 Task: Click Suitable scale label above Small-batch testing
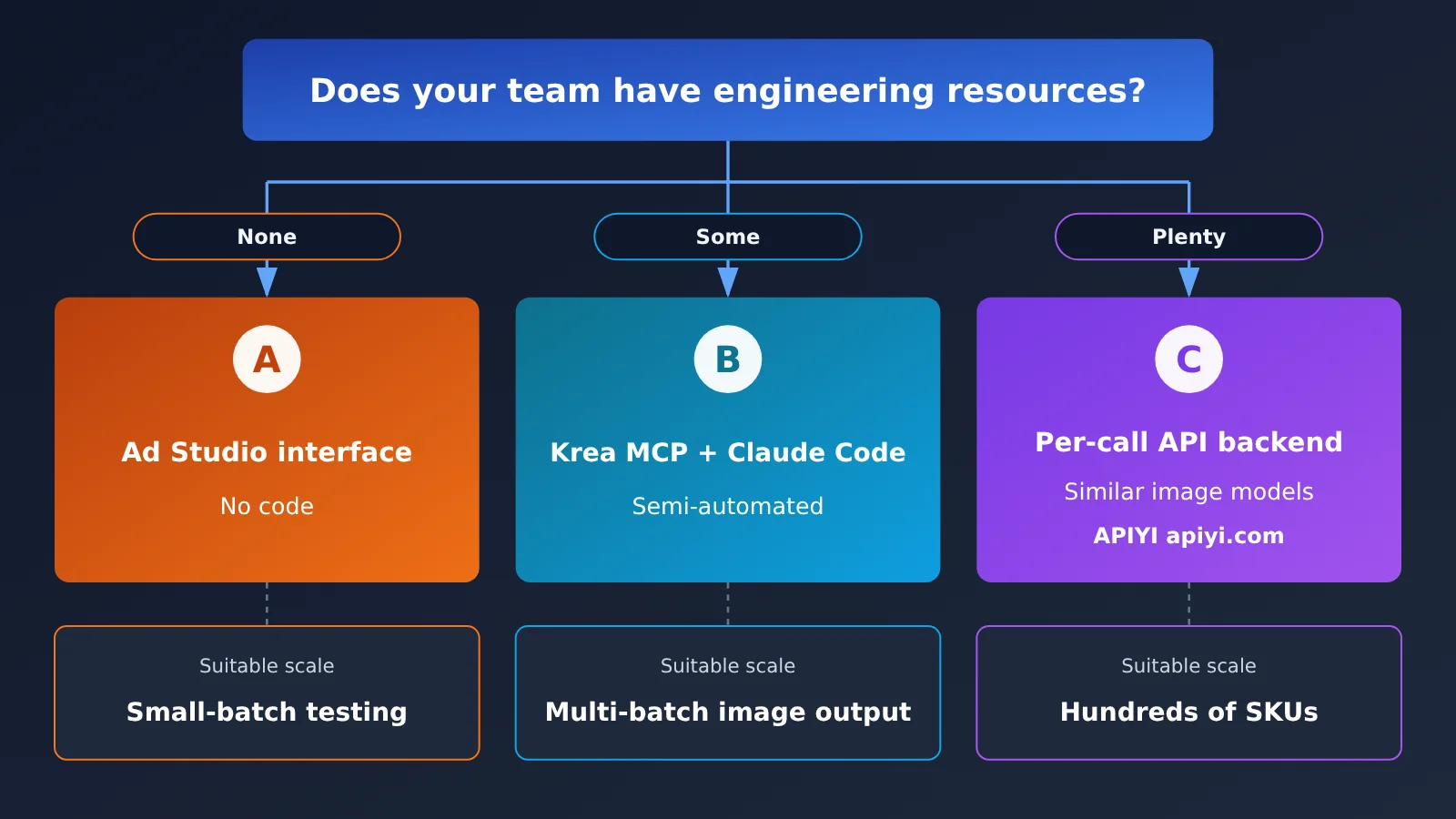click(267, 666)
